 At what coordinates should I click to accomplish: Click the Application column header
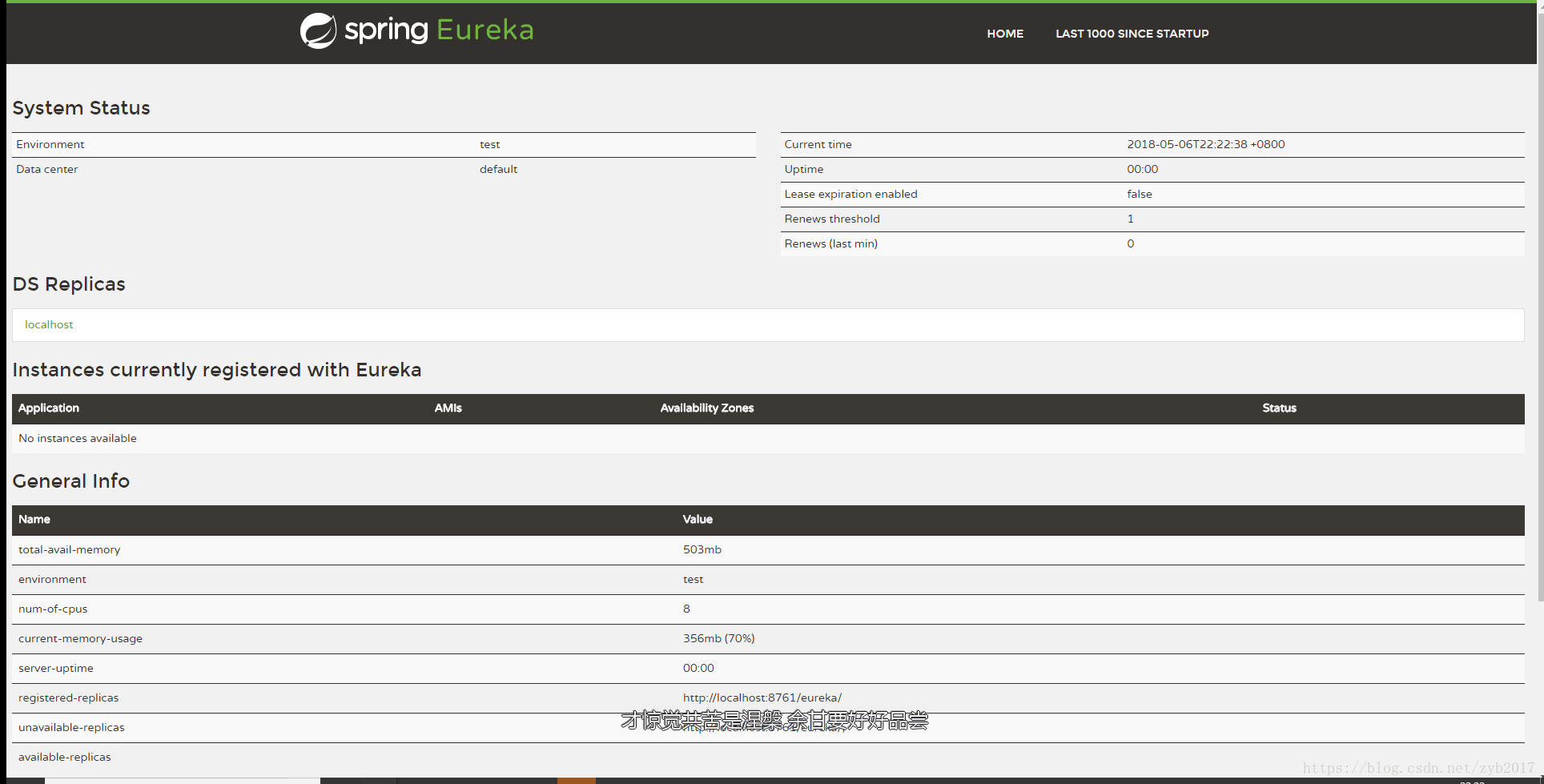pyautogui.click(x=49, y=408)
